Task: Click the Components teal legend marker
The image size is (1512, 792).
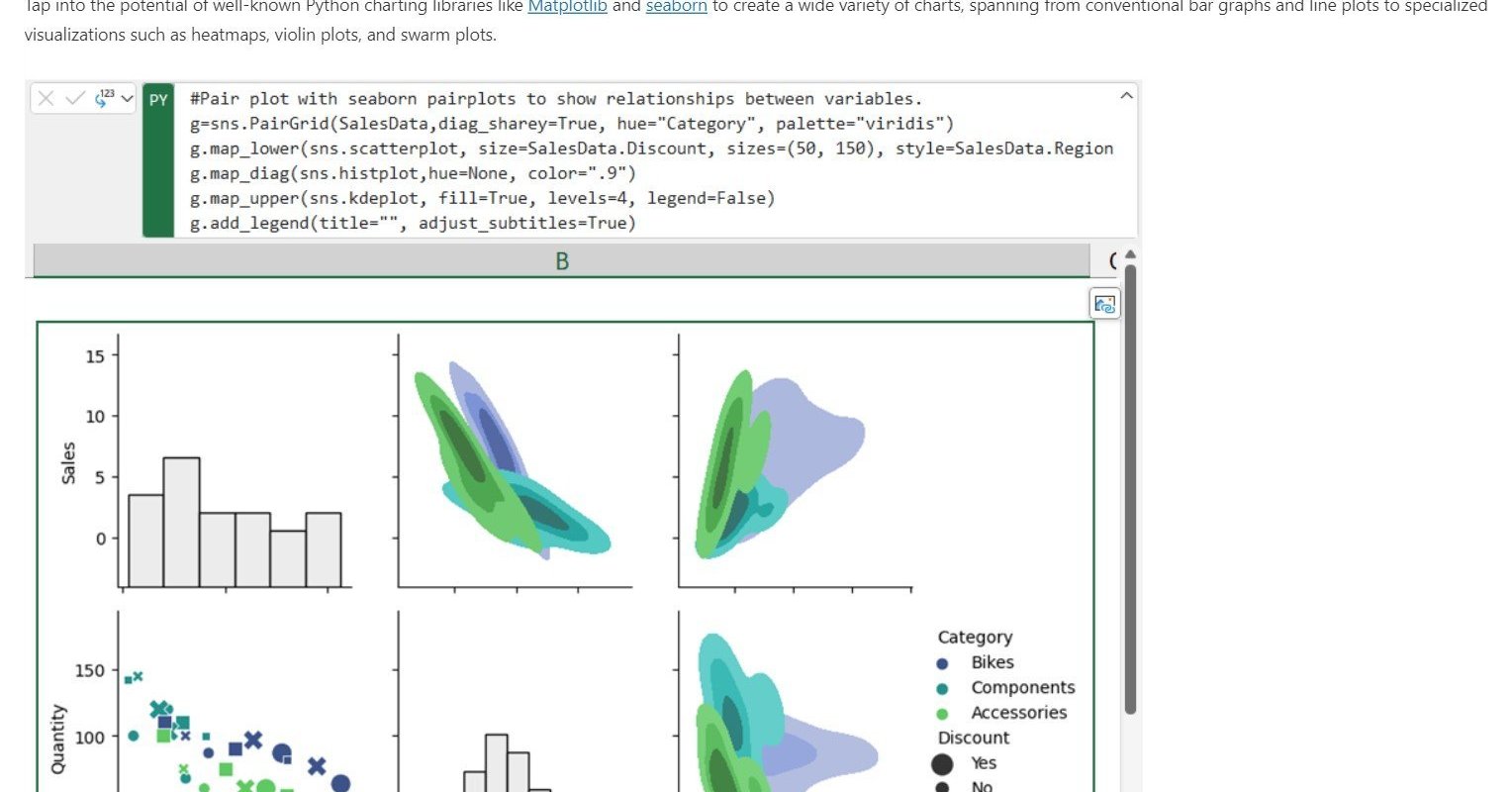Action: 942,688
